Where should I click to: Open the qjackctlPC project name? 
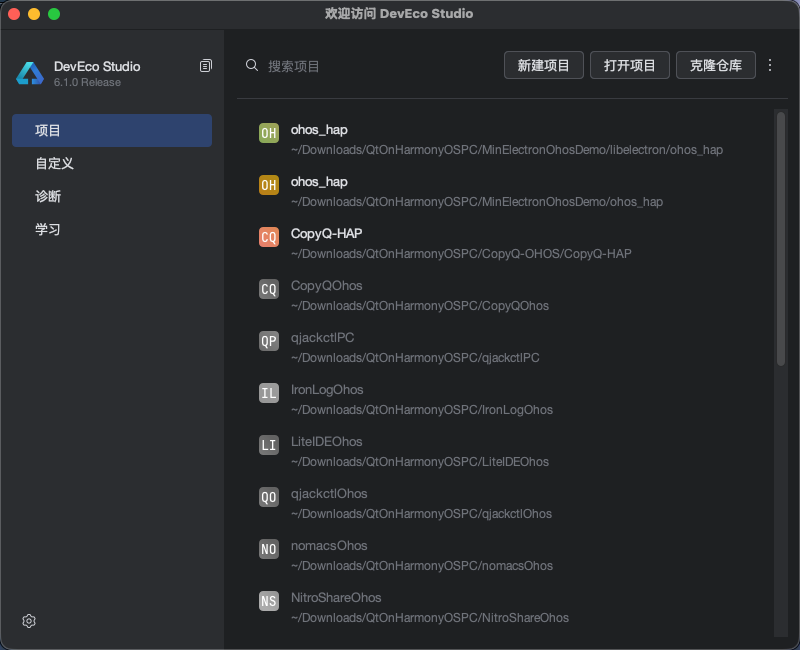click(x=322, y=338)
